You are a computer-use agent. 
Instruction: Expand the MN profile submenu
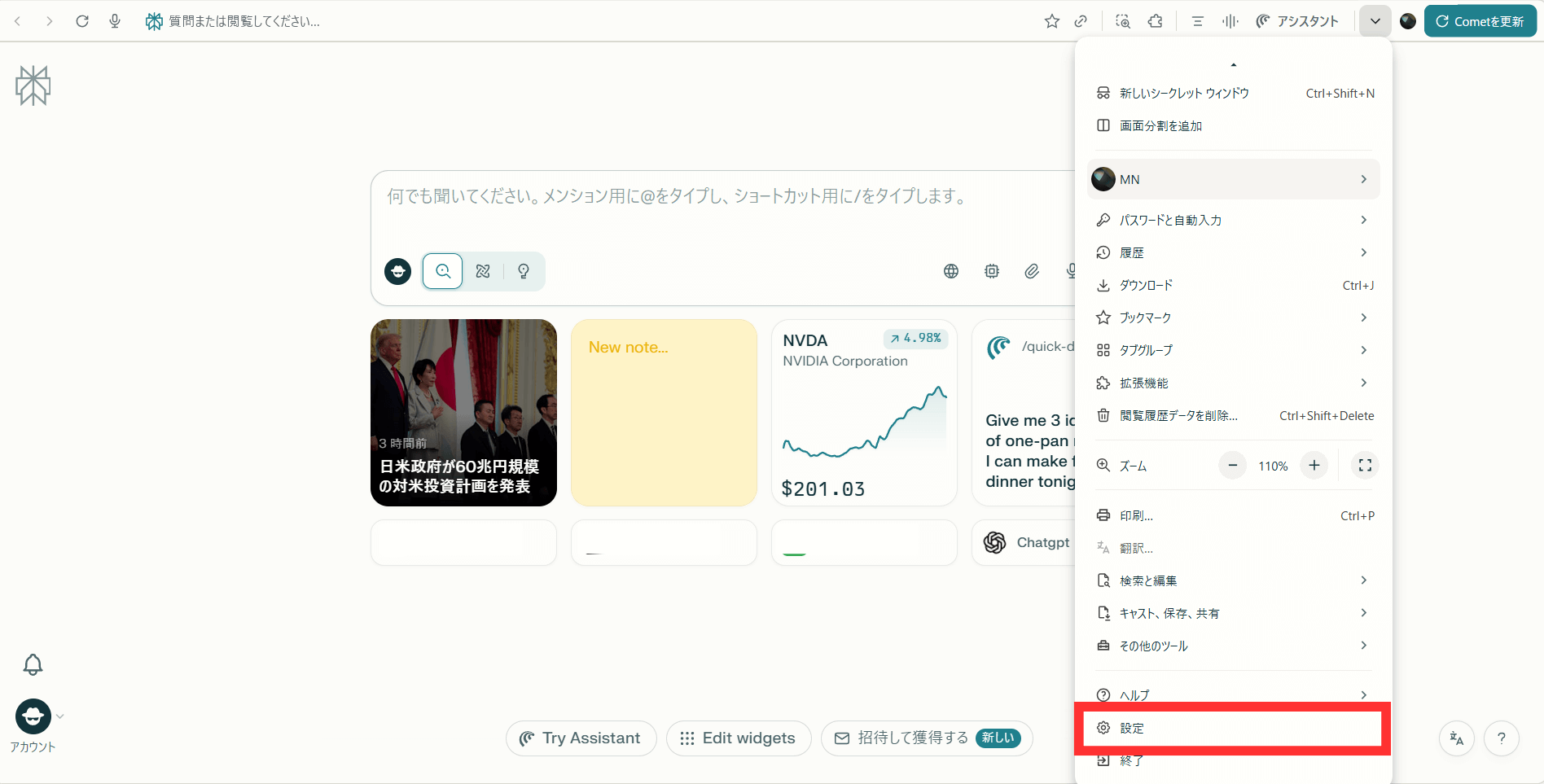1233,179
